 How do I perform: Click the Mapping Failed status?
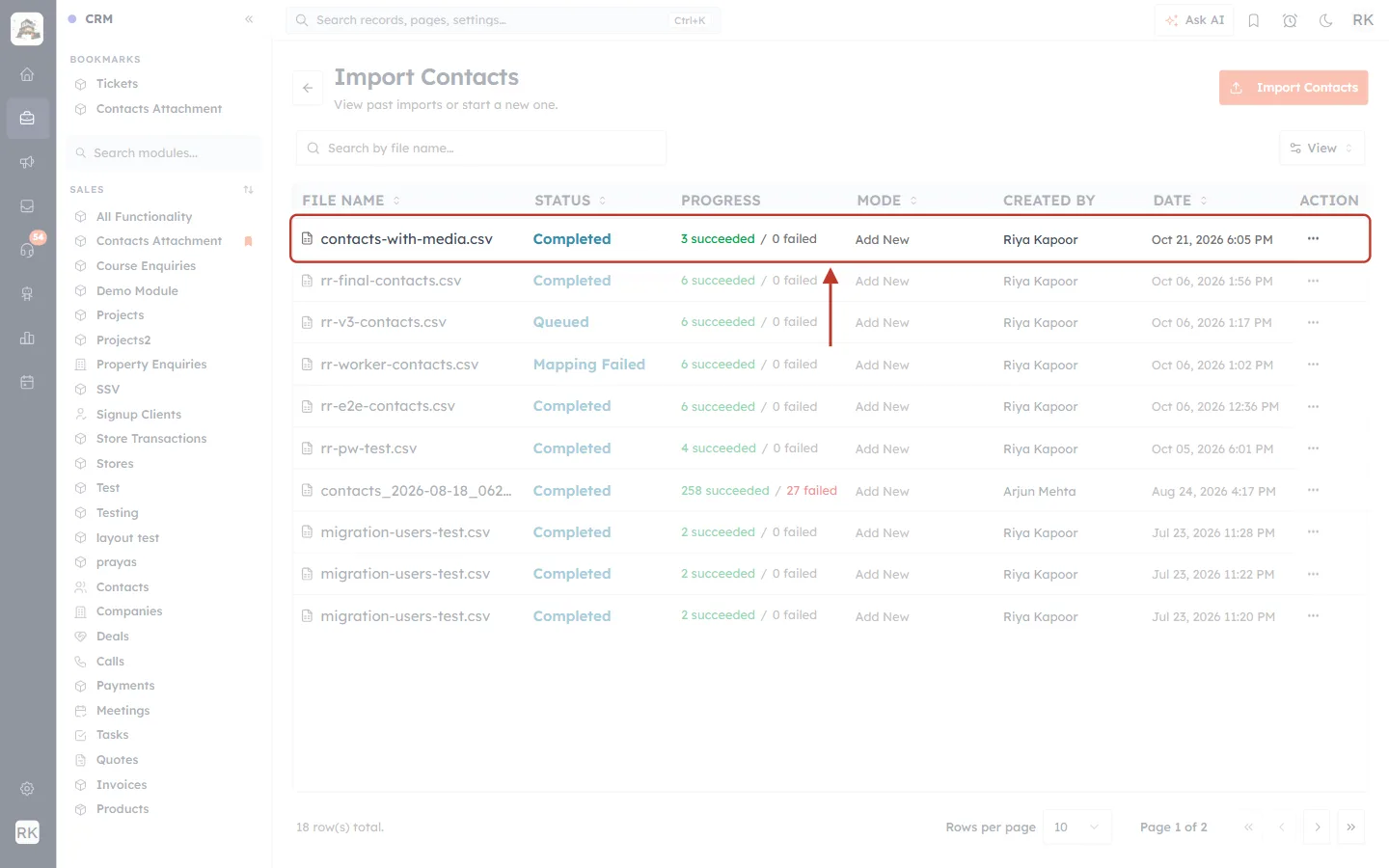(589, 365)
